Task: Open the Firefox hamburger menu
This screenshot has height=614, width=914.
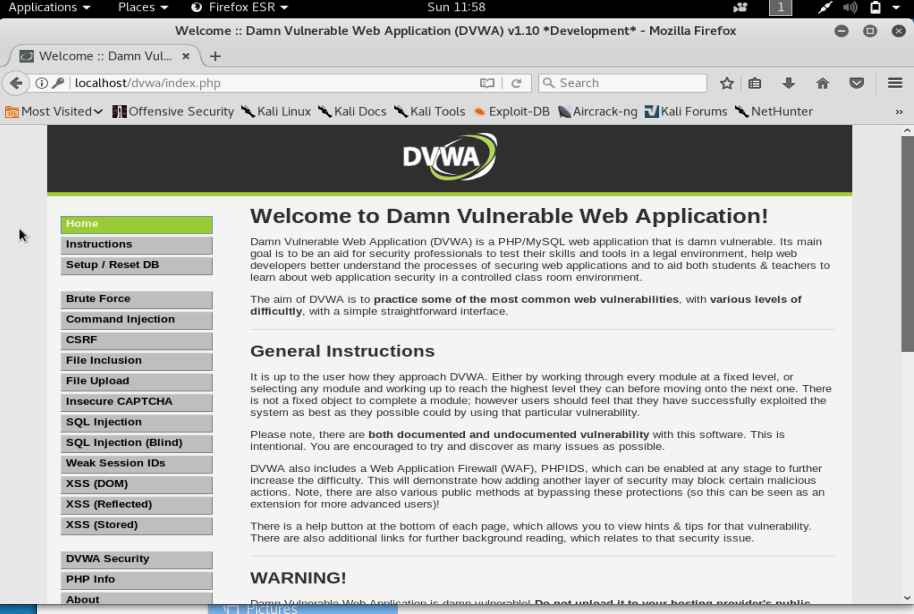Action: pos(895,83)
